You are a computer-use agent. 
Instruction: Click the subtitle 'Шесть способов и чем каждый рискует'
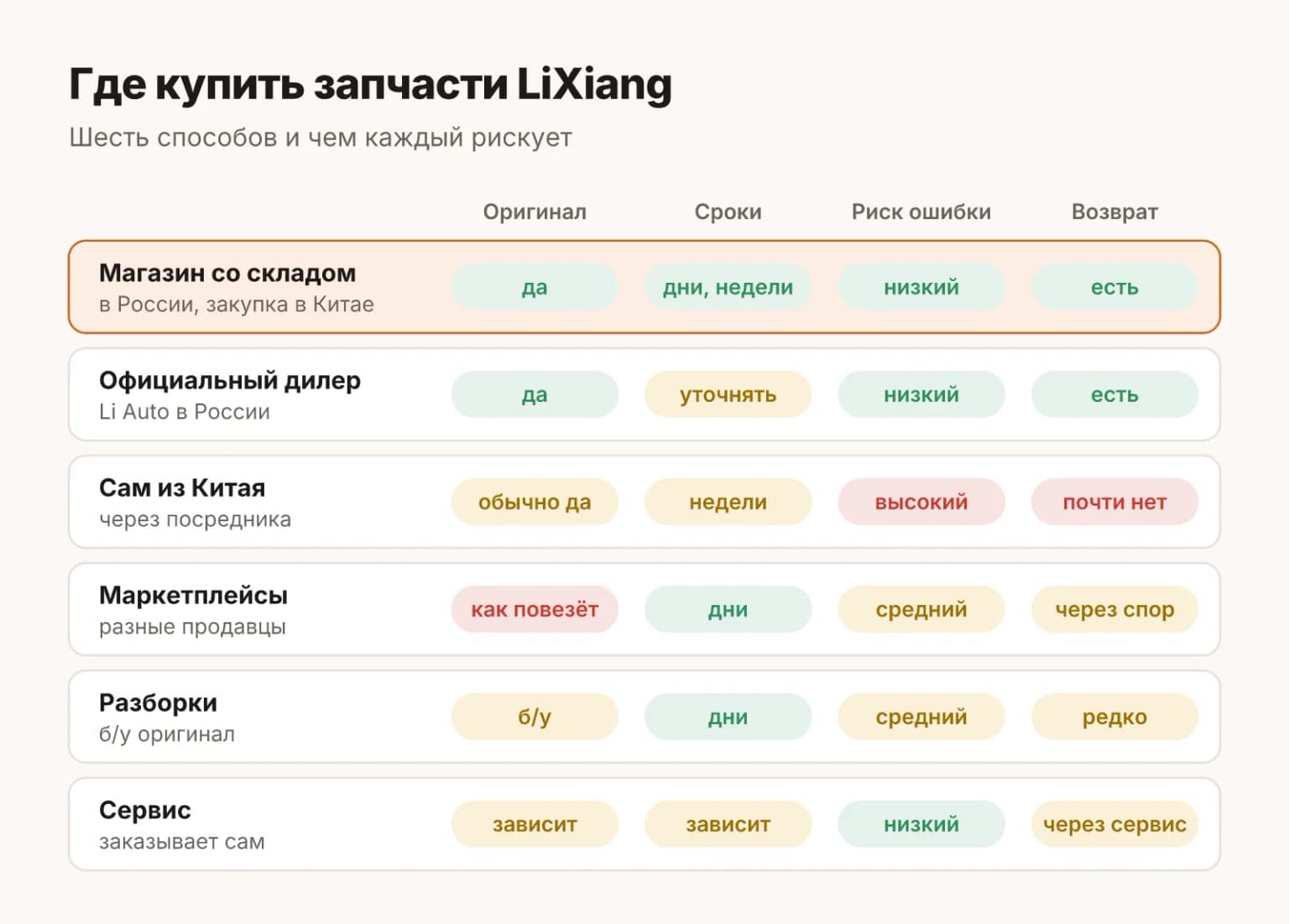click(x=321, y=138)
